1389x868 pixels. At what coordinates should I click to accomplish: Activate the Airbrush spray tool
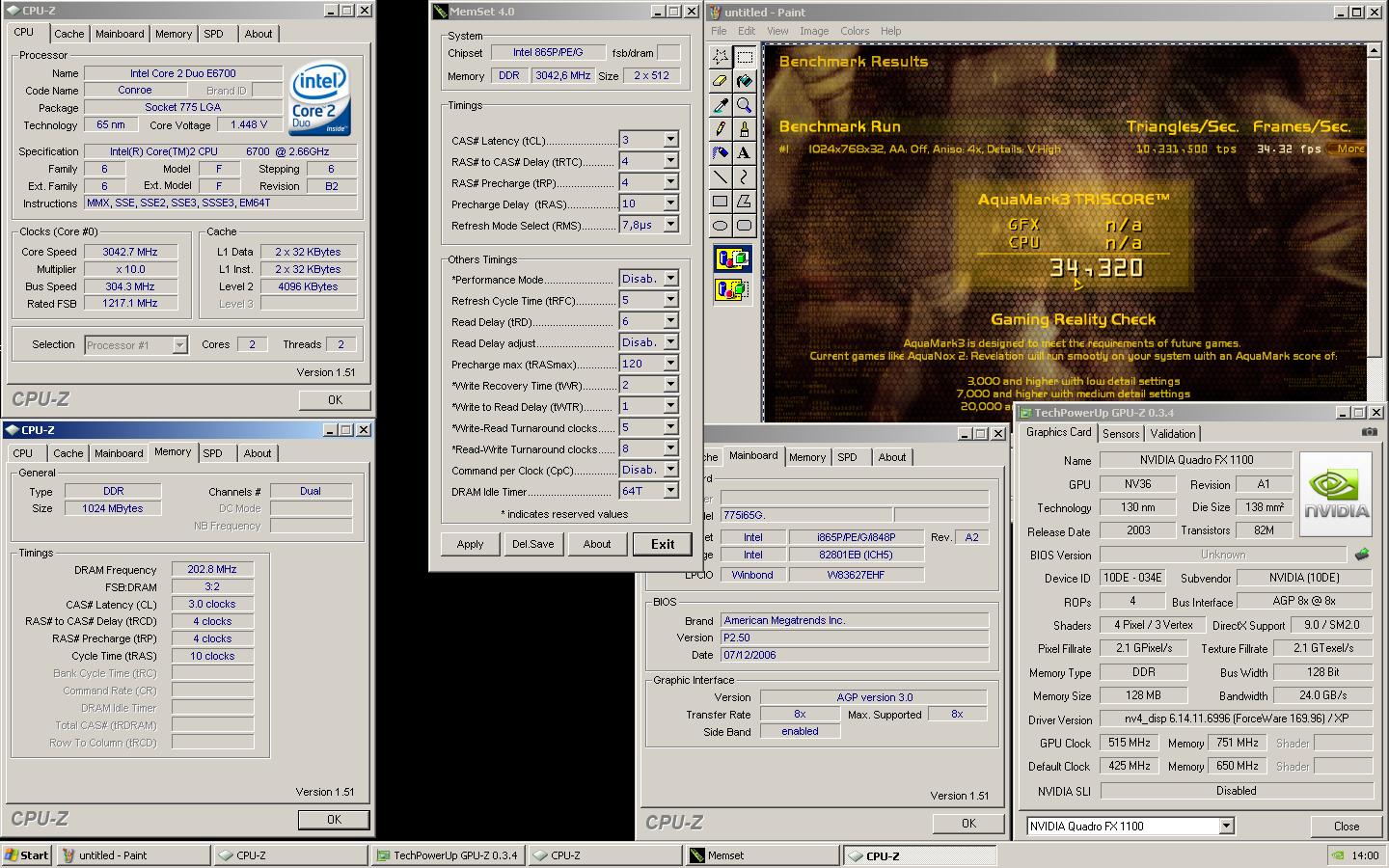(x=721, y=153)
